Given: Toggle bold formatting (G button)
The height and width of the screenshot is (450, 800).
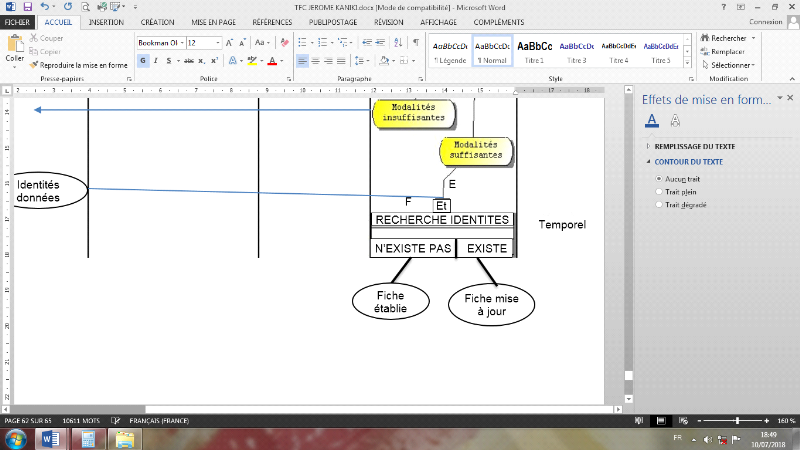Looking at the screenshot, I should (143, 61).
